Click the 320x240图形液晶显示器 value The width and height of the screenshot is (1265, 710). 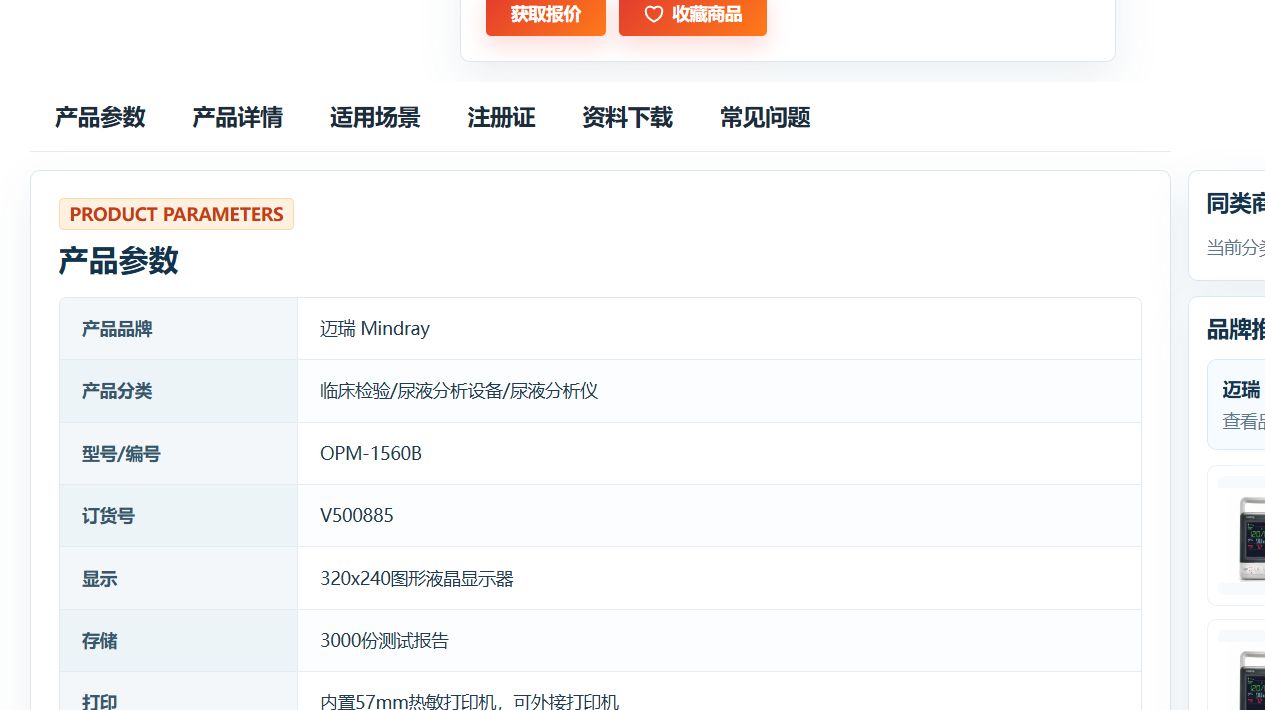coord(417,579)
